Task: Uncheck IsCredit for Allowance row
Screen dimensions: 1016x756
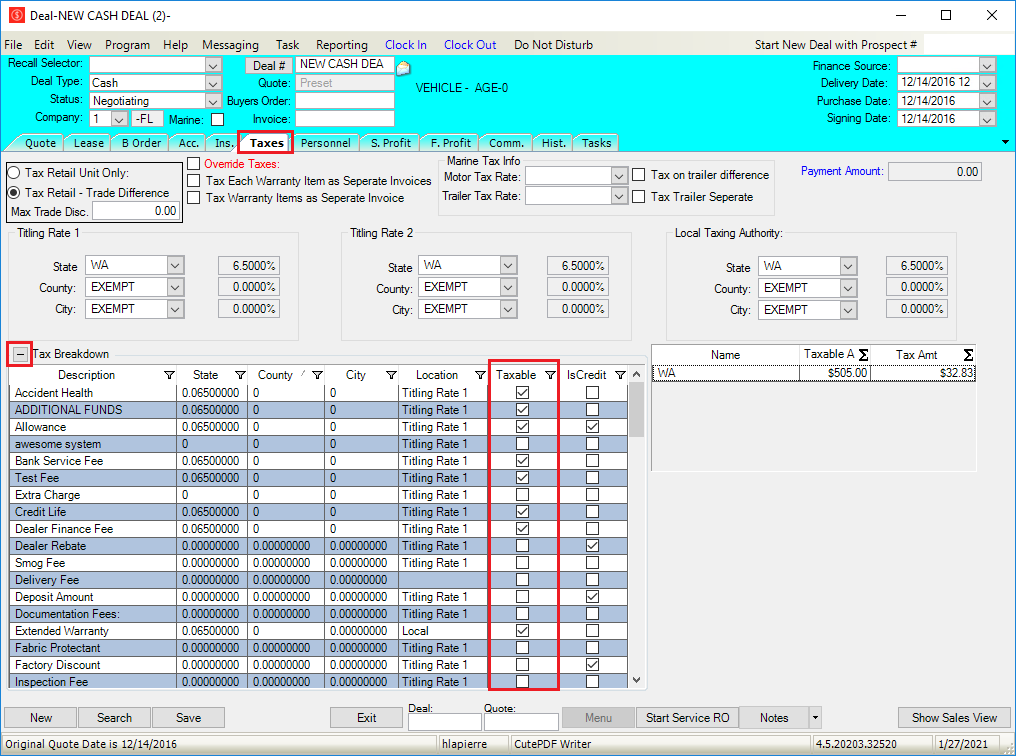Action: [x=592, y=427]
